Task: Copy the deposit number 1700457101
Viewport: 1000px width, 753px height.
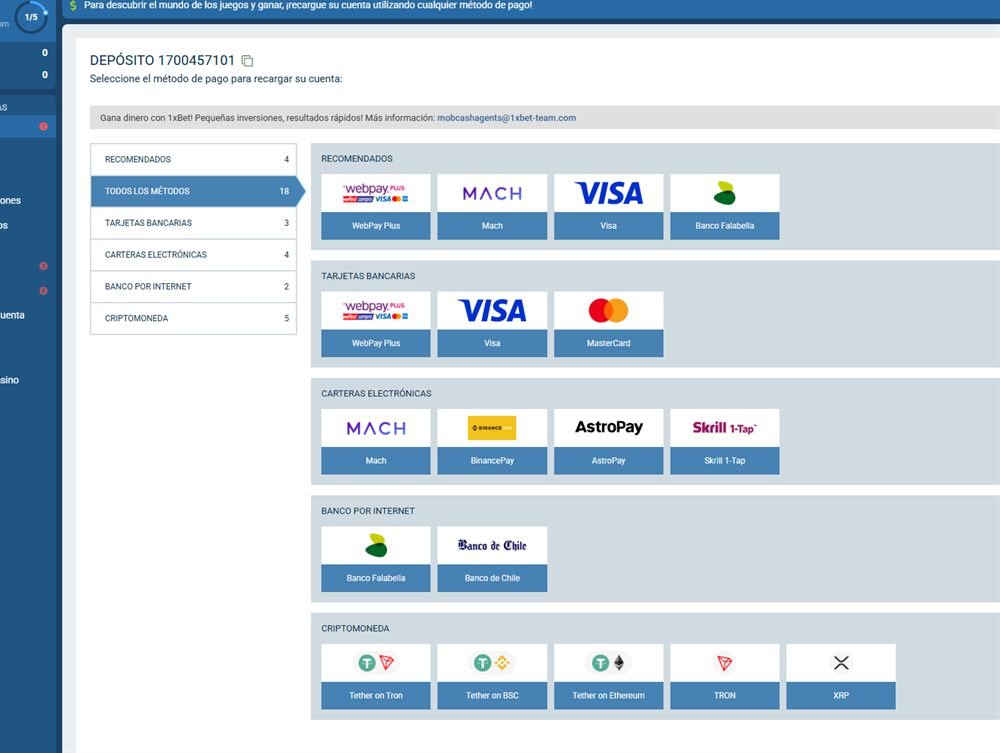Action: pyautogui.click(x=247, y=61)
